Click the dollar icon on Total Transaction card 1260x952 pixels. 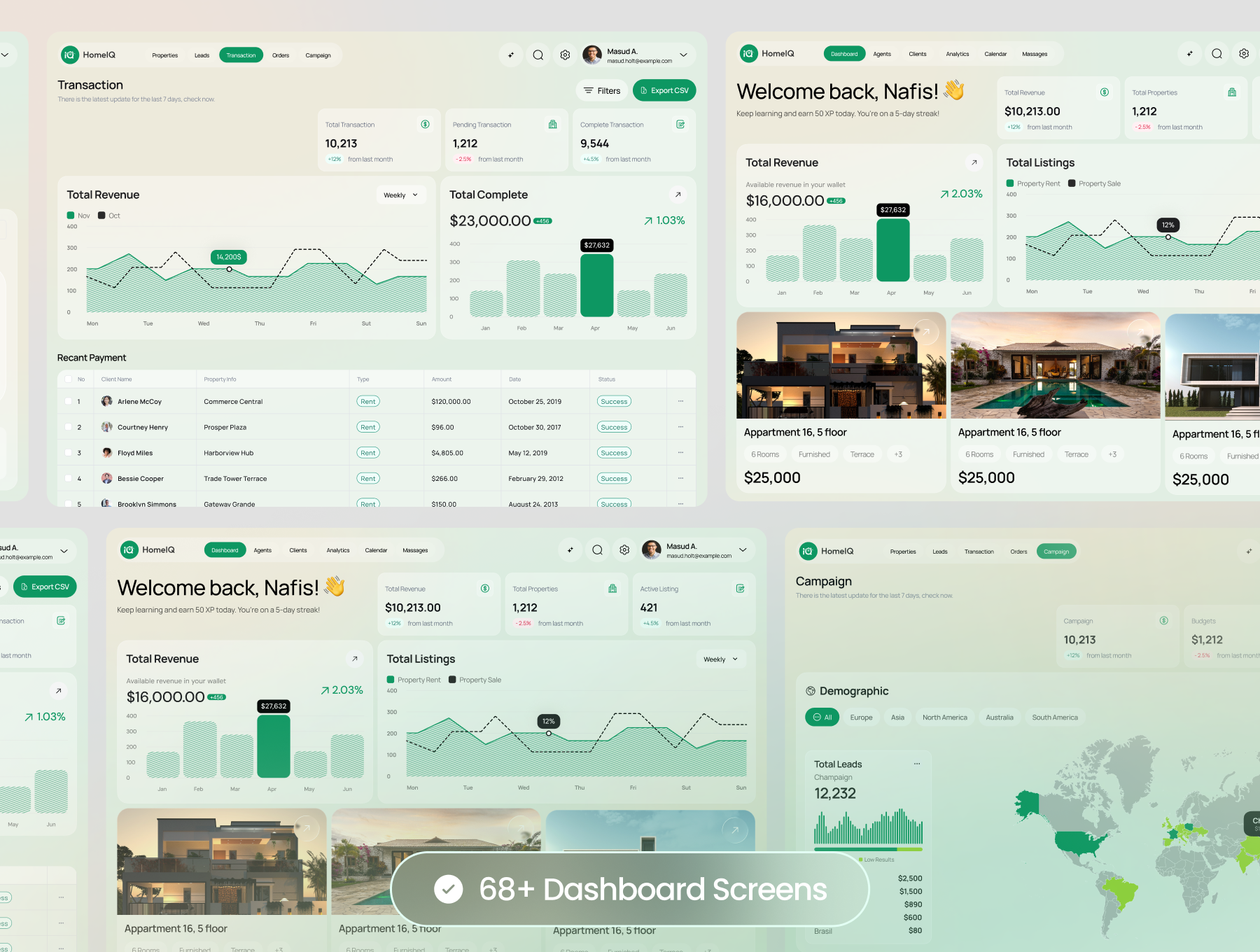pyautogui.click(x=425, y=125)
